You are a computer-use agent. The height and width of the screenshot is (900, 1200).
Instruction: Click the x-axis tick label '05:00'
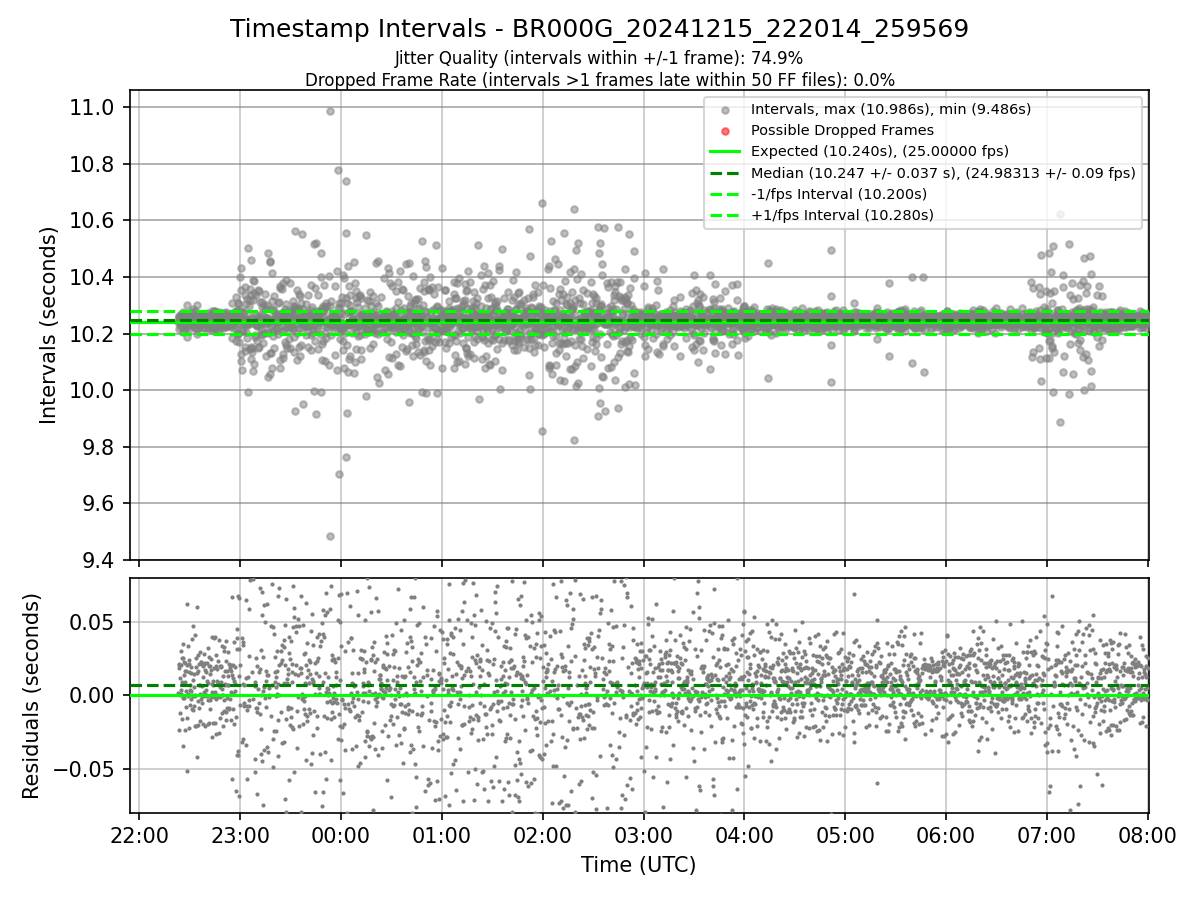click(845, 834)
